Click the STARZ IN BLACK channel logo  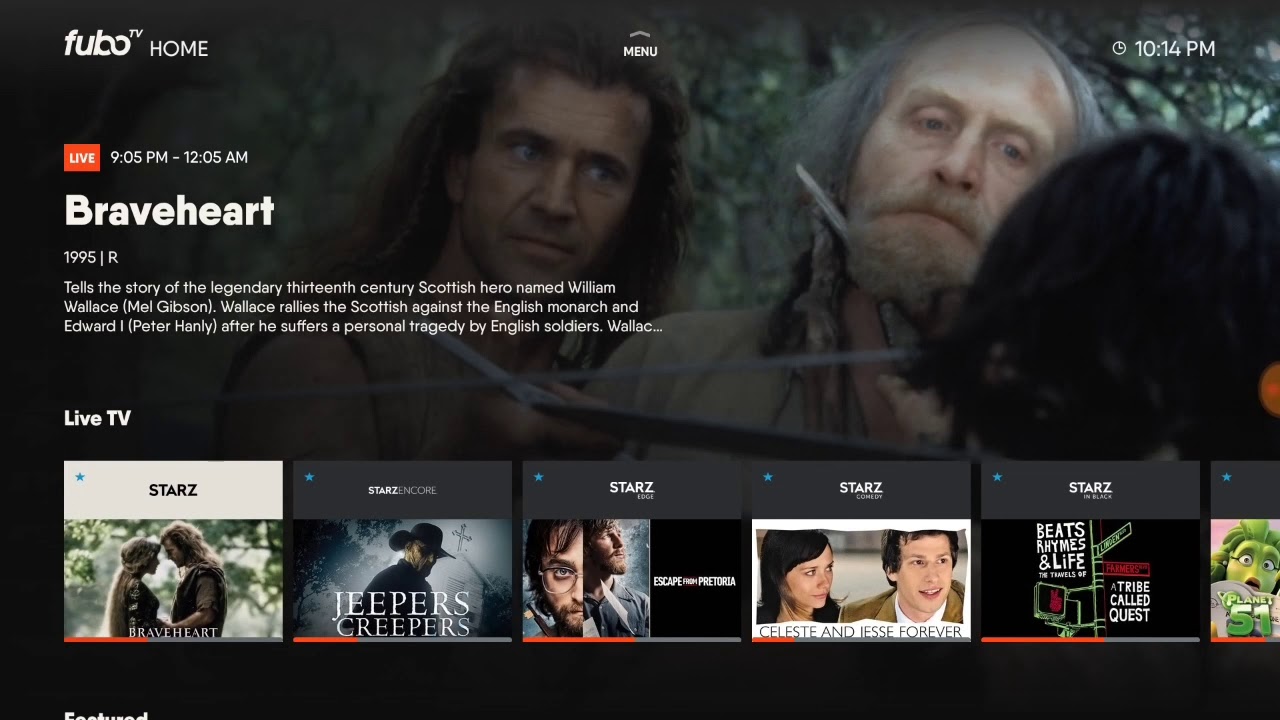(1090, 489)
